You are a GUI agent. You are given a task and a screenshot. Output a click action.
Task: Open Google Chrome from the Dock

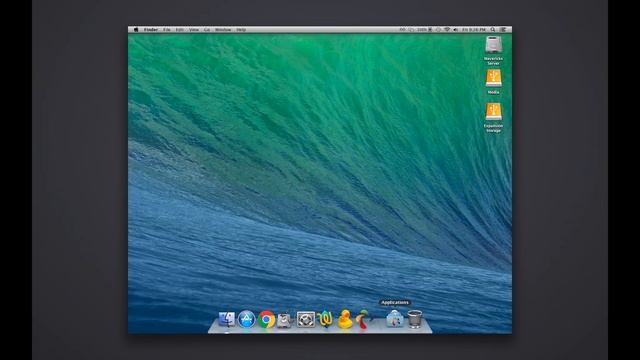coord(266,319)
